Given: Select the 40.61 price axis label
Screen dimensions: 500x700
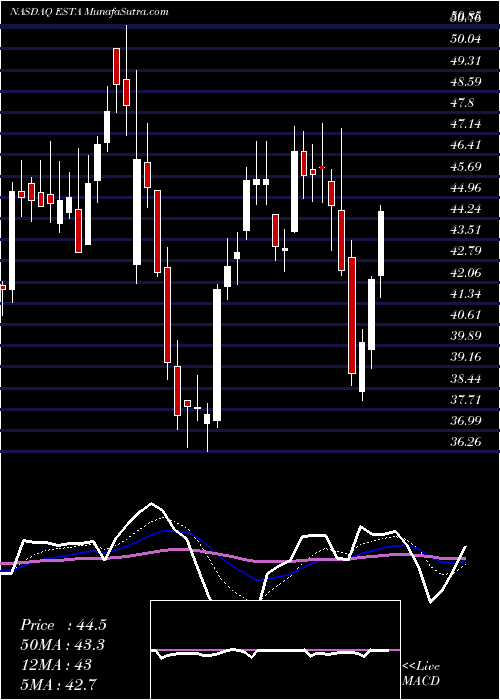Looking at the screenshot, I should point(466,315).
